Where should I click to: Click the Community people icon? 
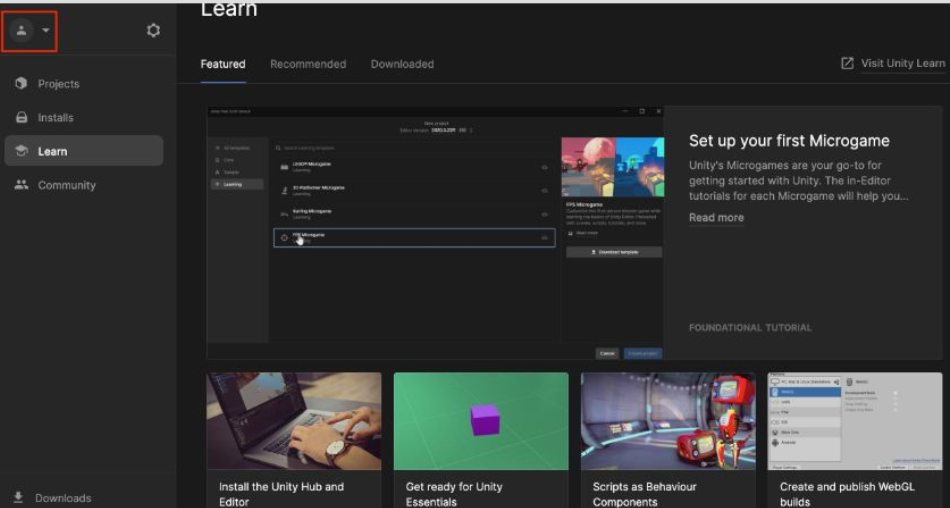[x=21, y=185]
